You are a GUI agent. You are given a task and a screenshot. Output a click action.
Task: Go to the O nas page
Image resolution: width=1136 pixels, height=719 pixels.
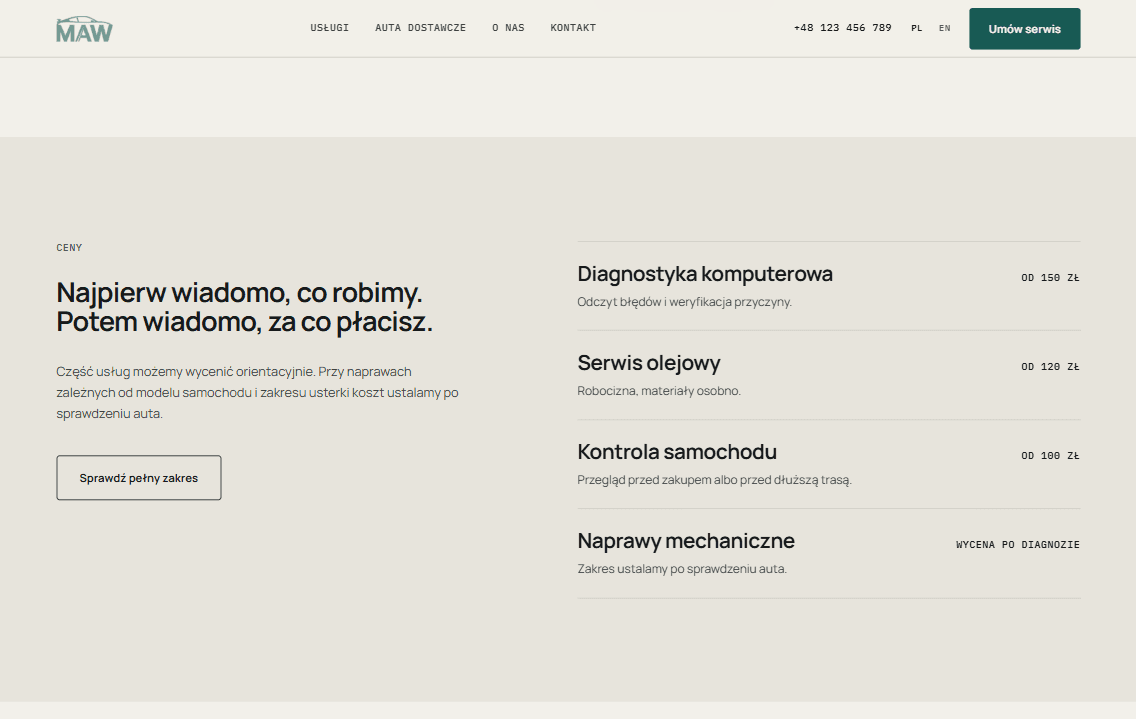[508, 28]
